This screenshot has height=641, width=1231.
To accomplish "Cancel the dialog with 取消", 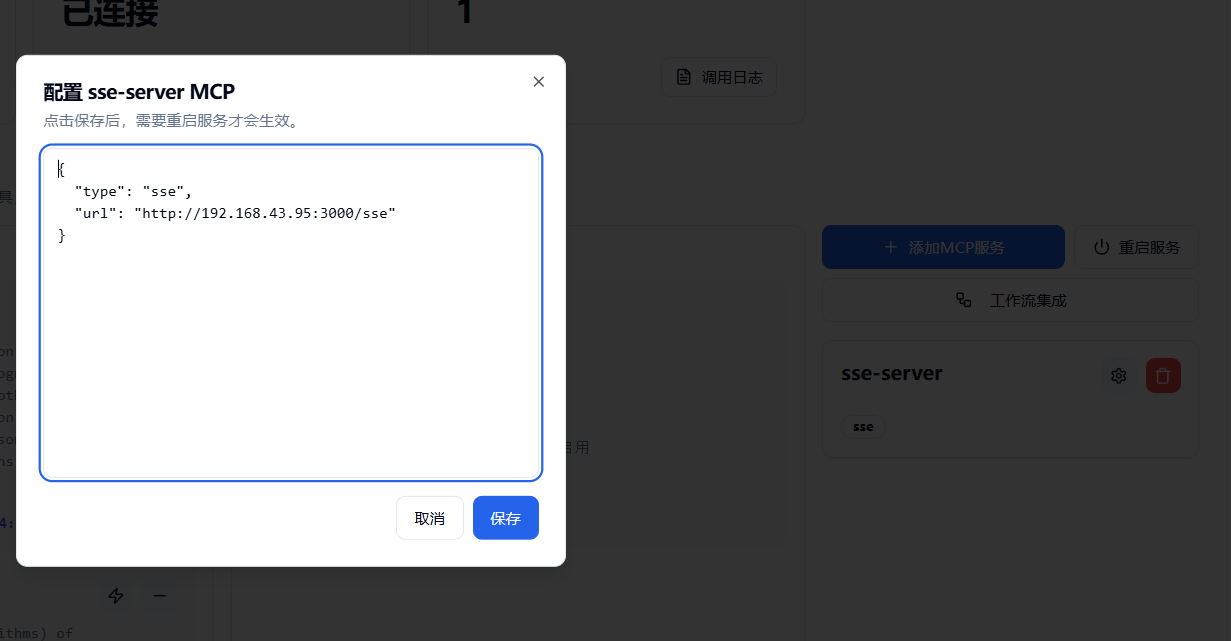I will [x=430, y=518].
